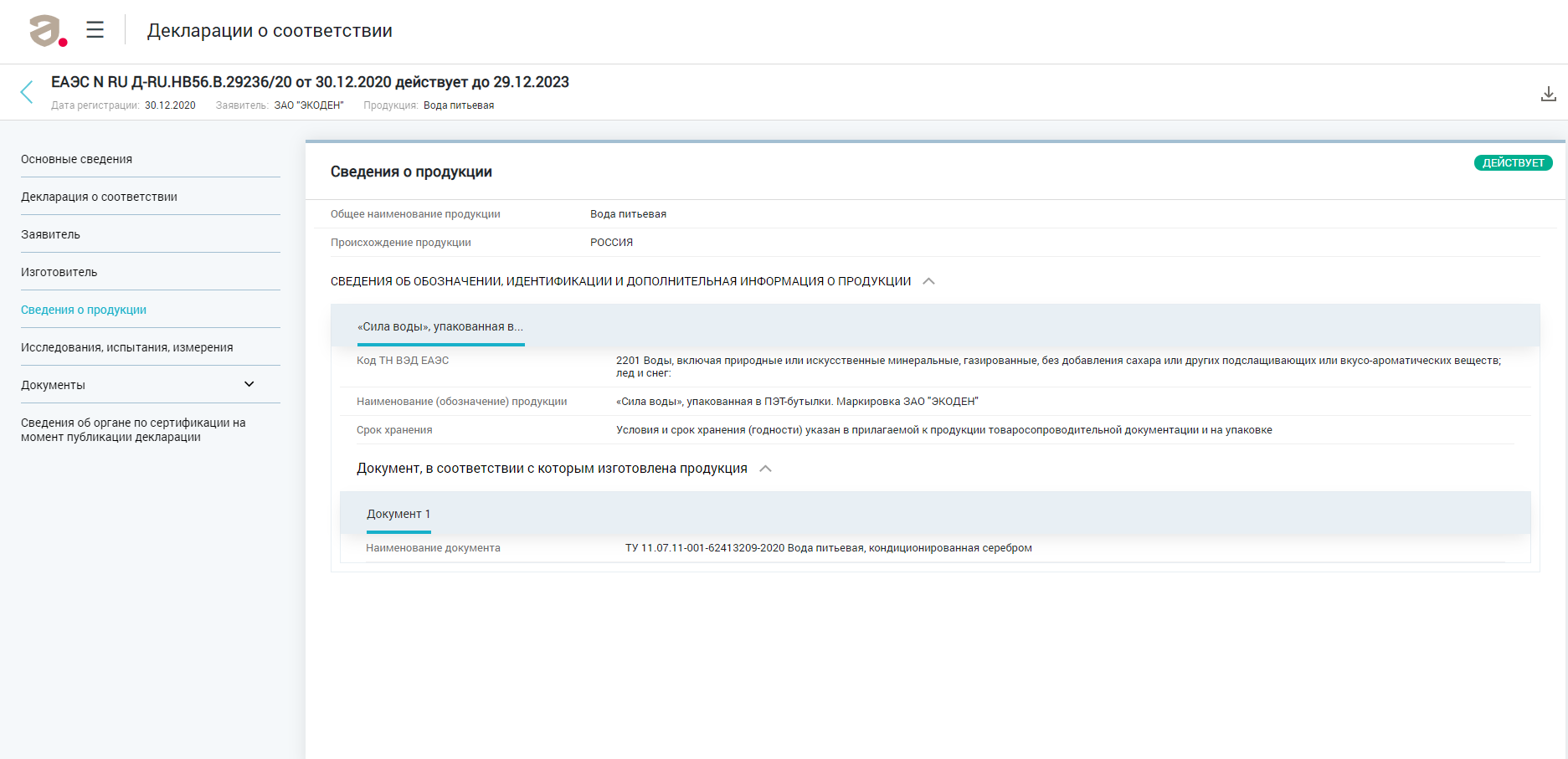Open Декларация о соответствии sidebar item

(99, 197)
